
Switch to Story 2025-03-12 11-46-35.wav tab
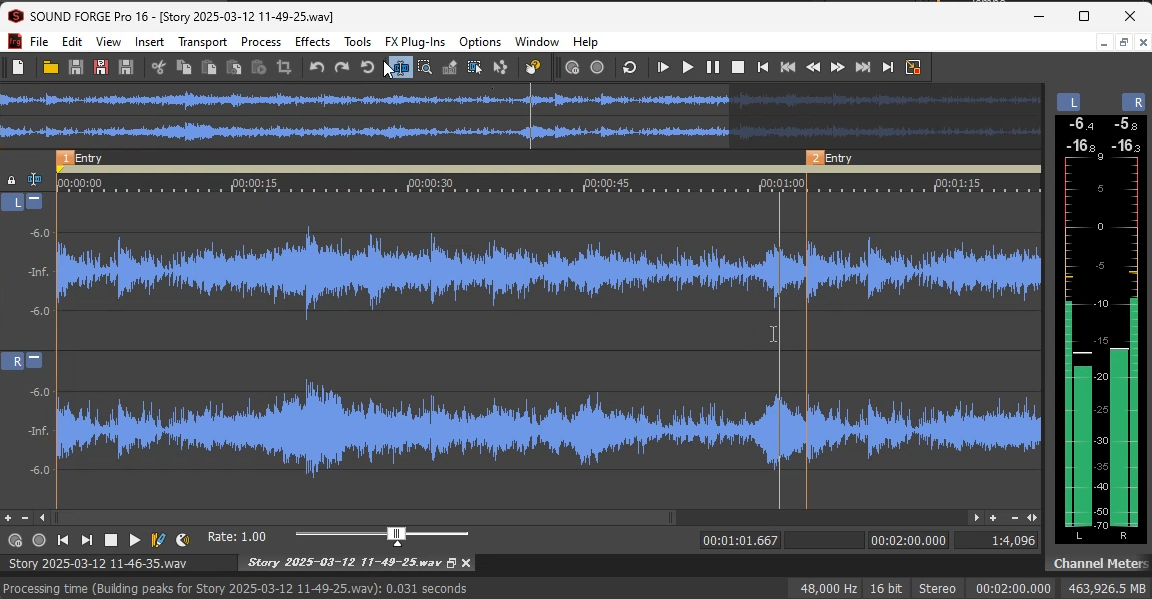98,564
